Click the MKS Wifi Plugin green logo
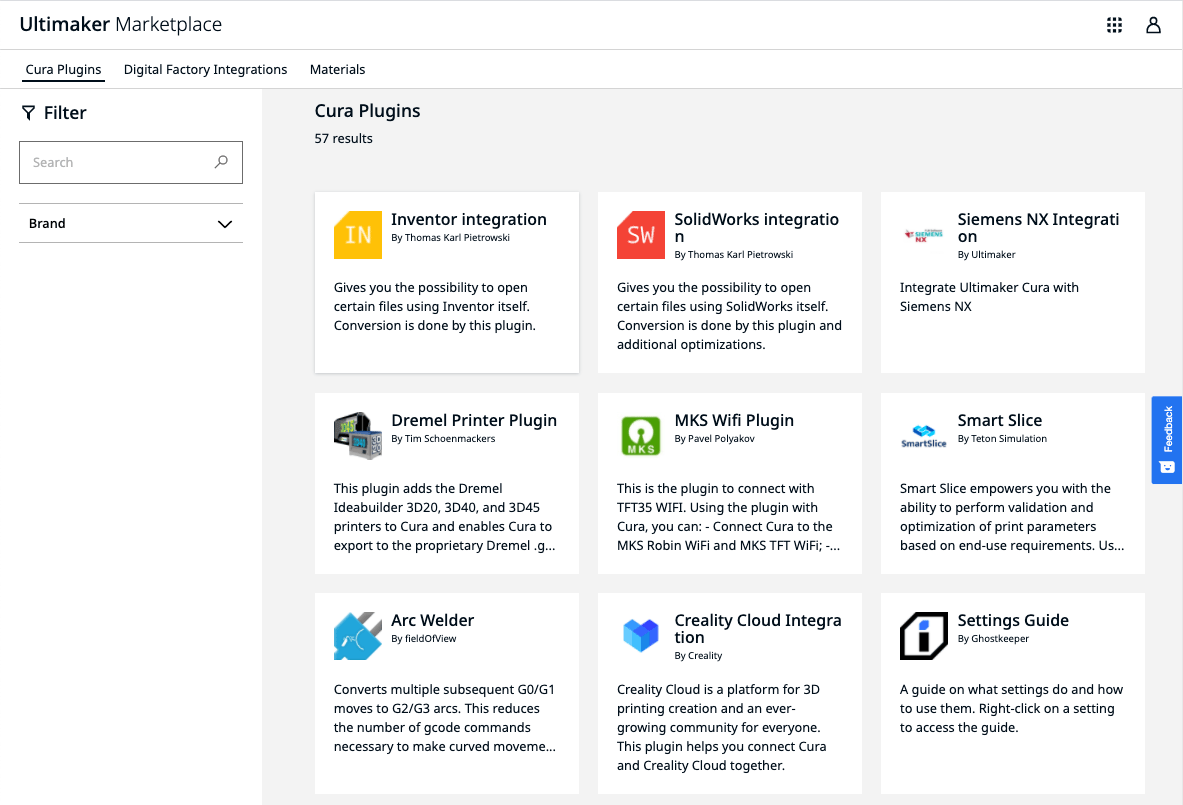This screenshot has width=1183, height=805. click(x=641, y=435)
